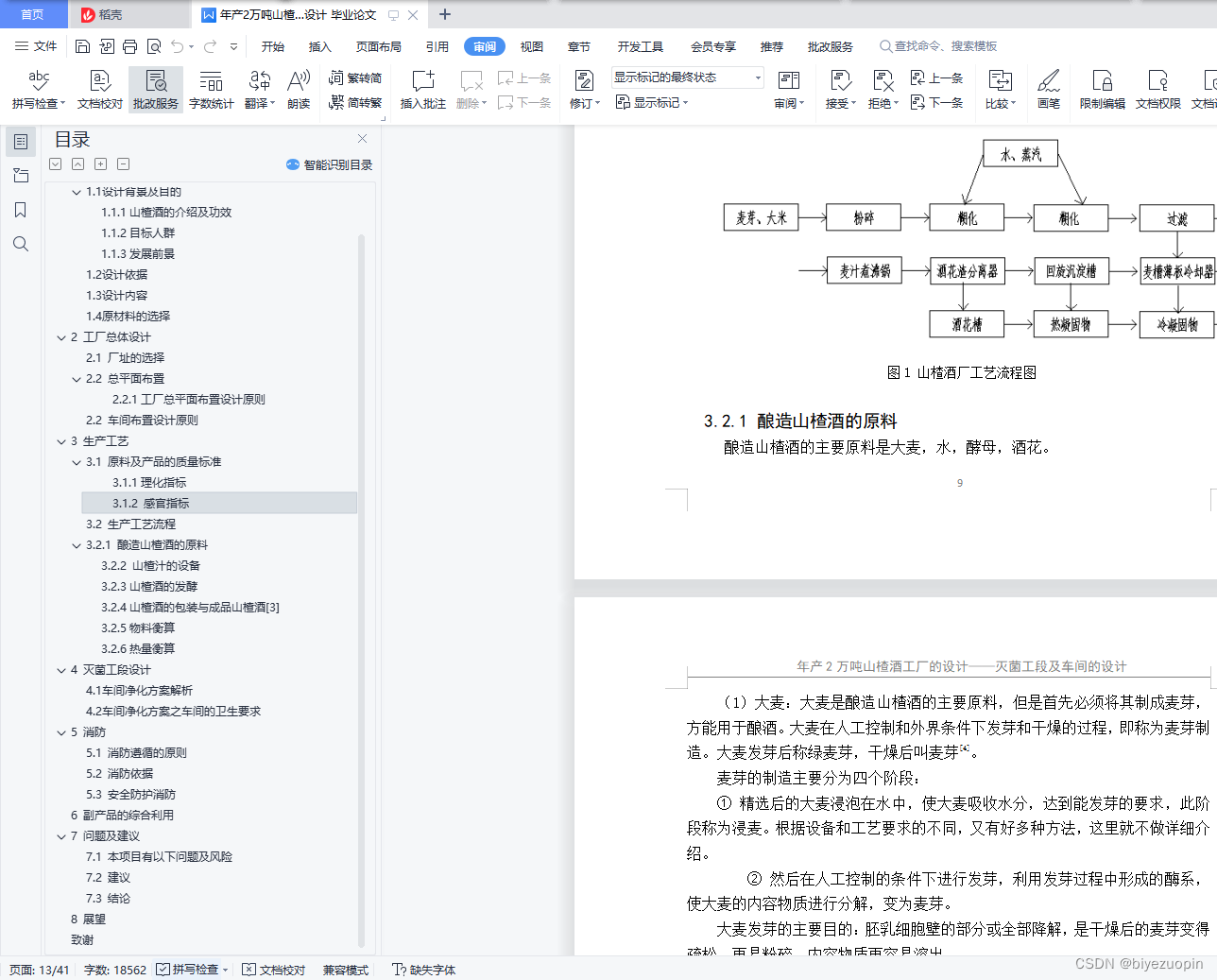Image resolution: width=1217 pixels, height=980 pixels.
Task: Collapse the 1.1设计背景及目的 node
Action: (x=77, y=192)
